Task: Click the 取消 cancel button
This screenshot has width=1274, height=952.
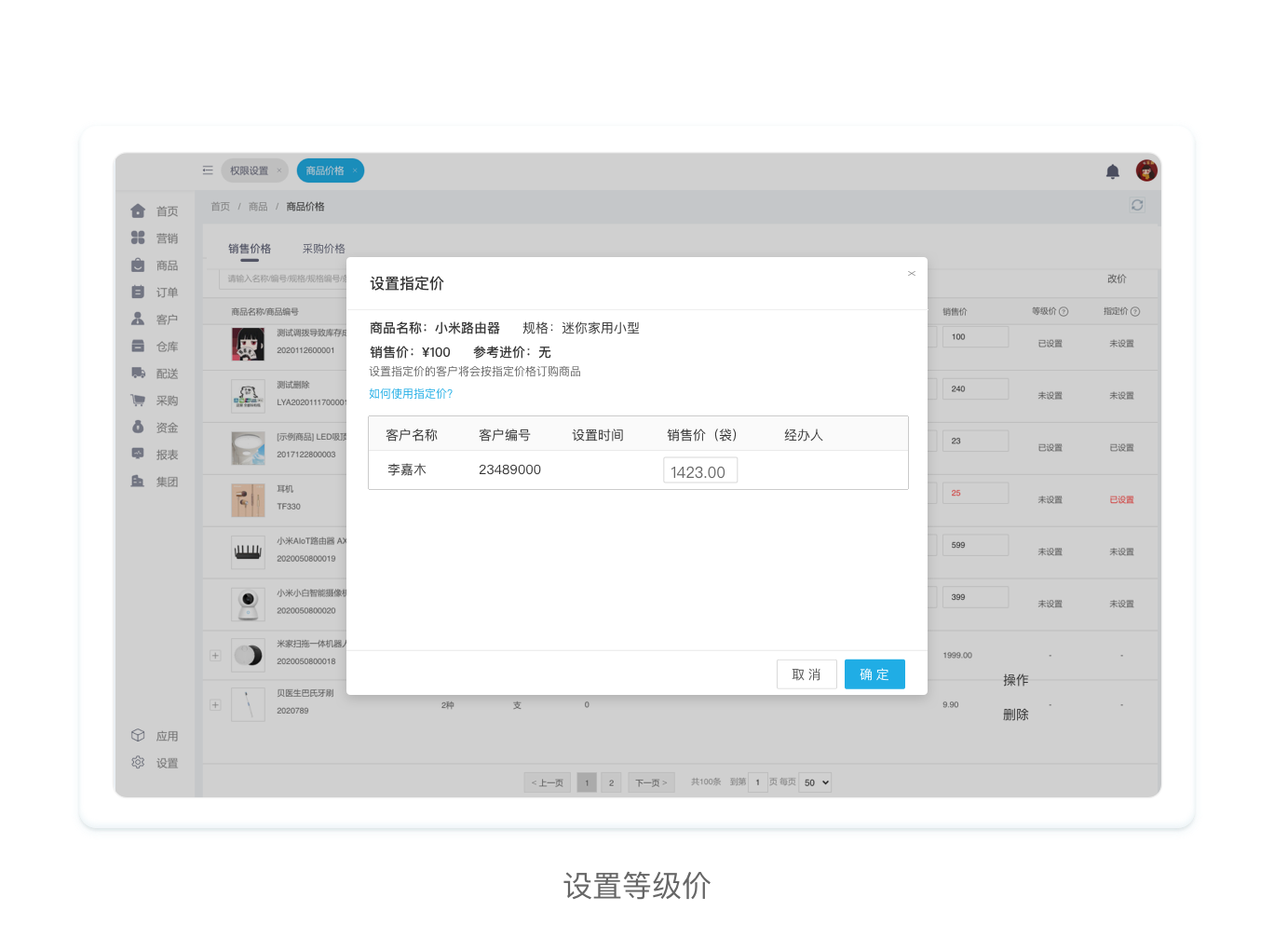Action: pos(806,674)
